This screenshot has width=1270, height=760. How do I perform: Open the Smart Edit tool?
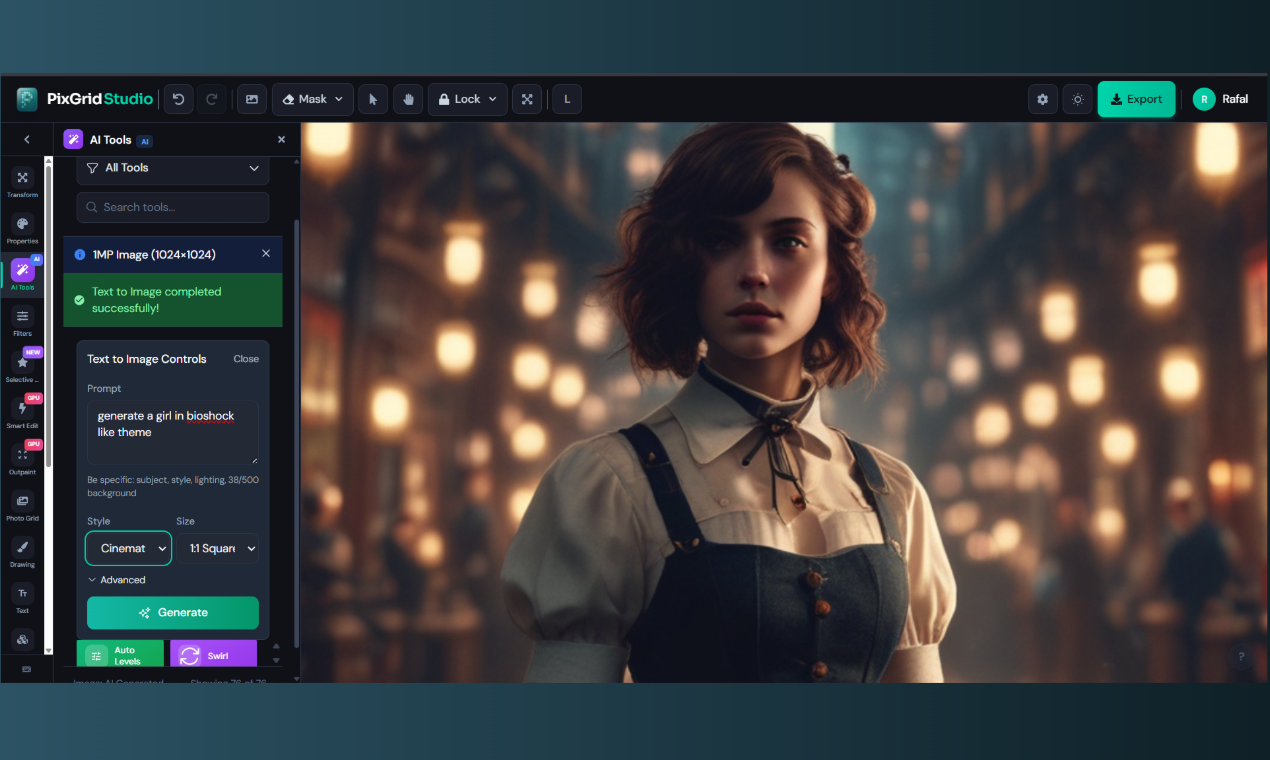22,410
